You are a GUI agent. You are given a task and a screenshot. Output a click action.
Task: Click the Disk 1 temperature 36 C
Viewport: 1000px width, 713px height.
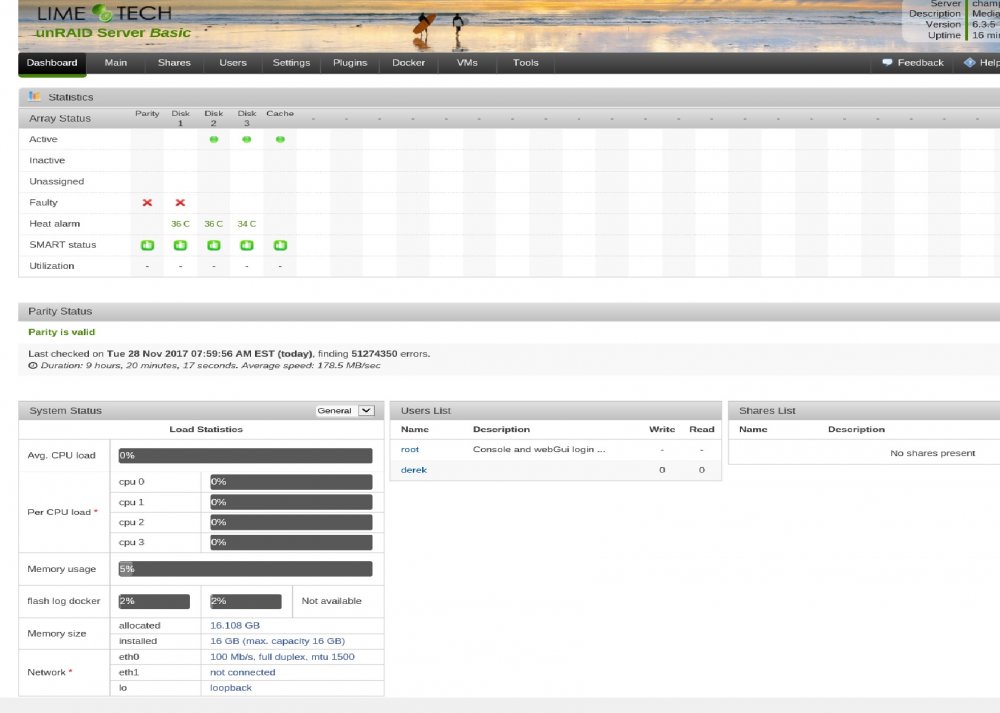pyautogui.click(x=180, y=224)
